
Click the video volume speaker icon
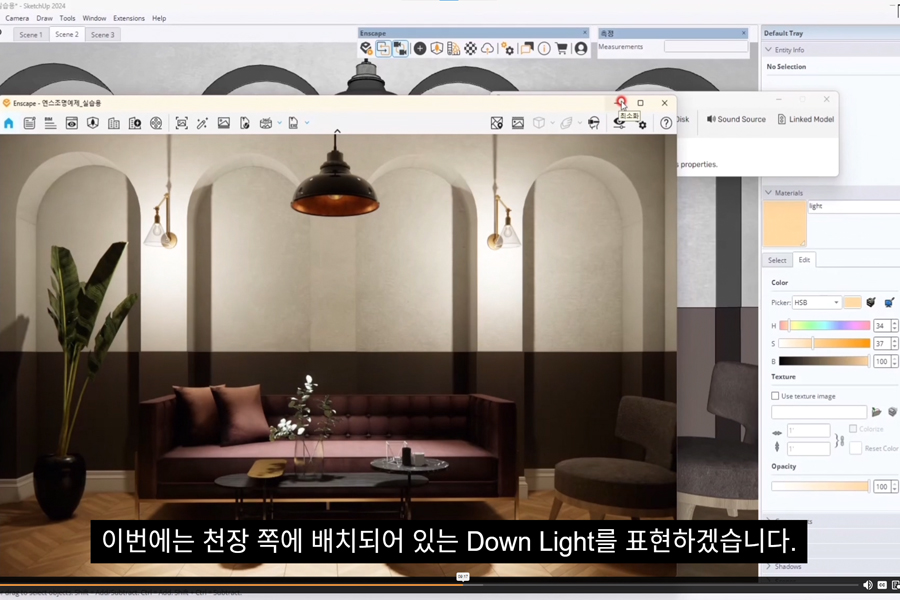tap(867, 585)
